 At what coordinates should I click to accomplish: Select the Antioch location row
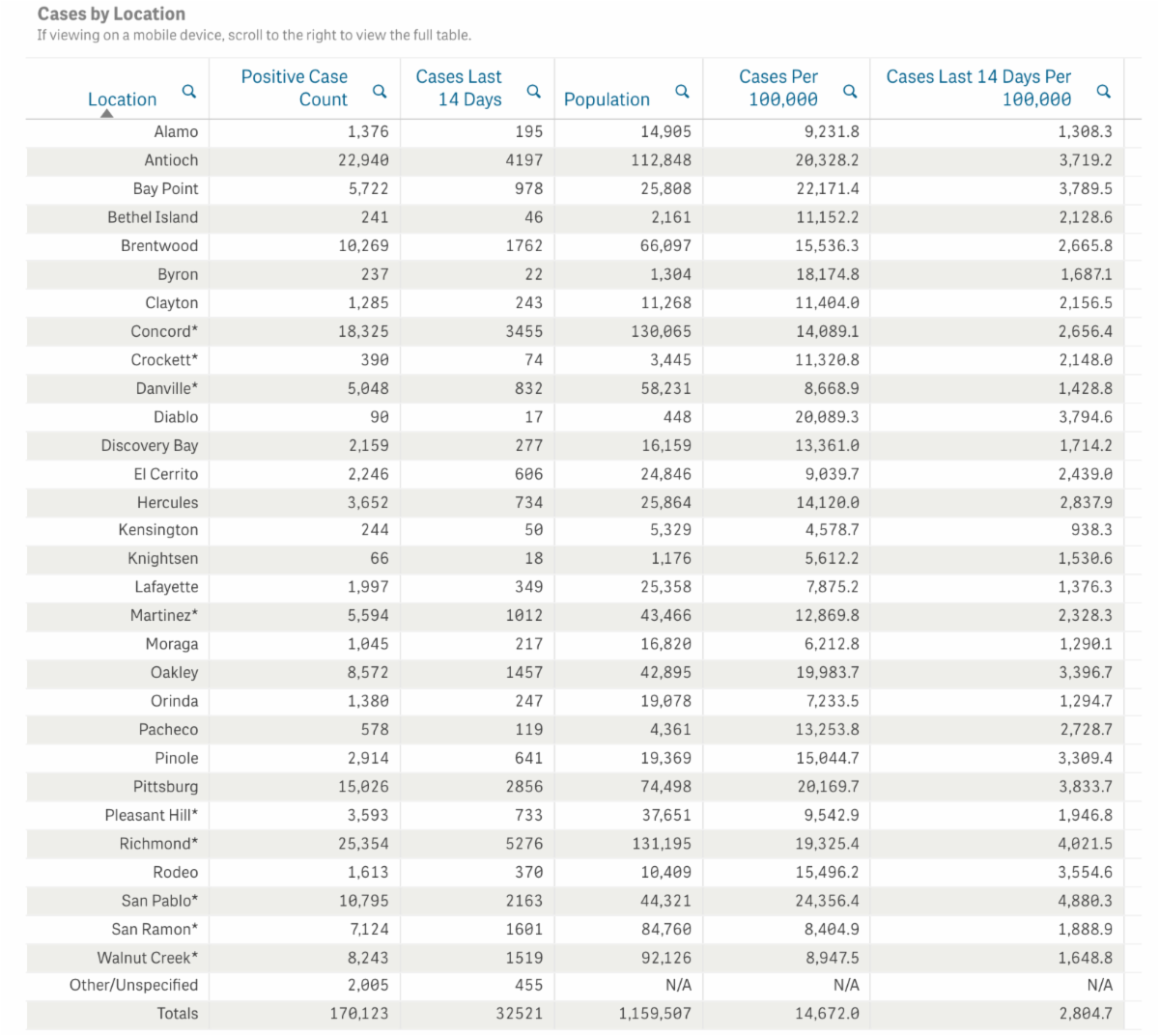click(x=171, y=160)
